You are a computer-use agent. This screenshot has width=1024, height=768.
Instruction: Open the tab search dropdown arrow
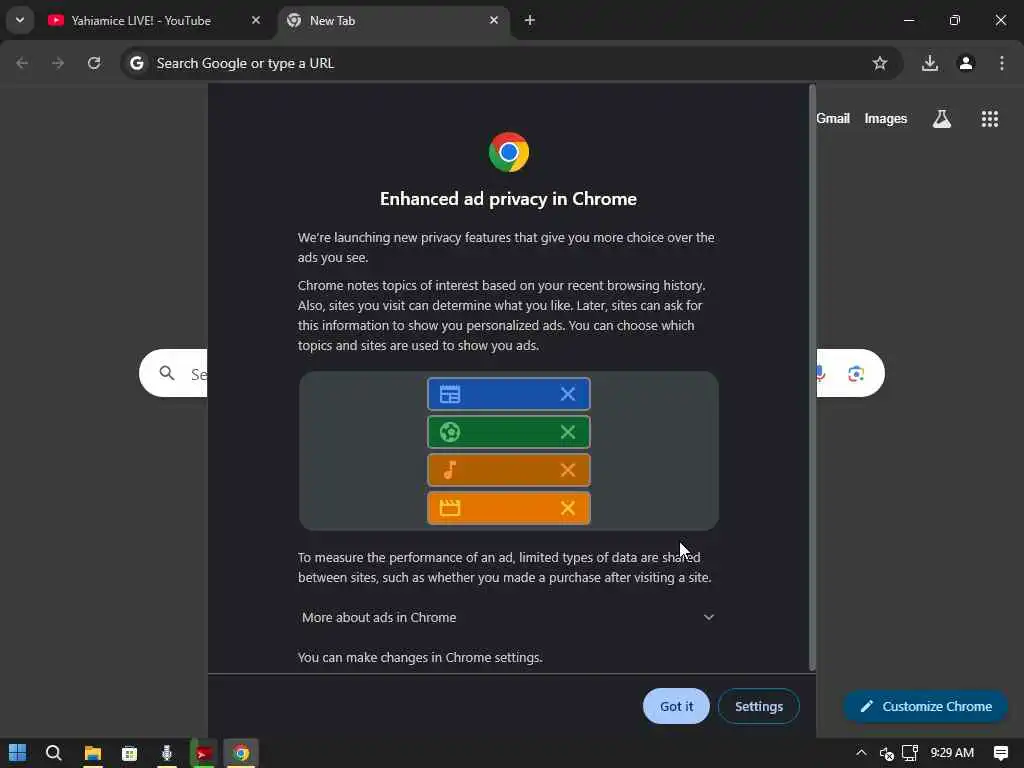[x=20, y=20]
